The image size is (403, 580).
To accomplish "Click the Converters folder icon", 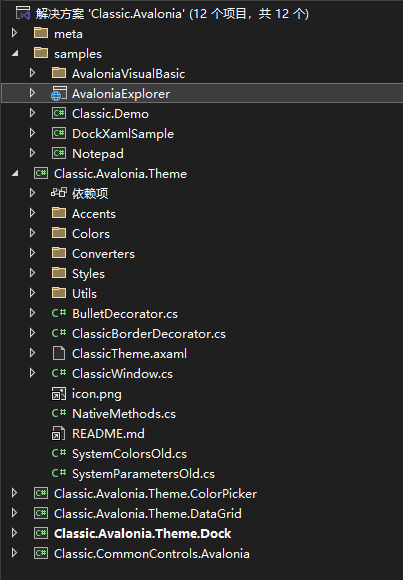I will [x=59, y=253].
